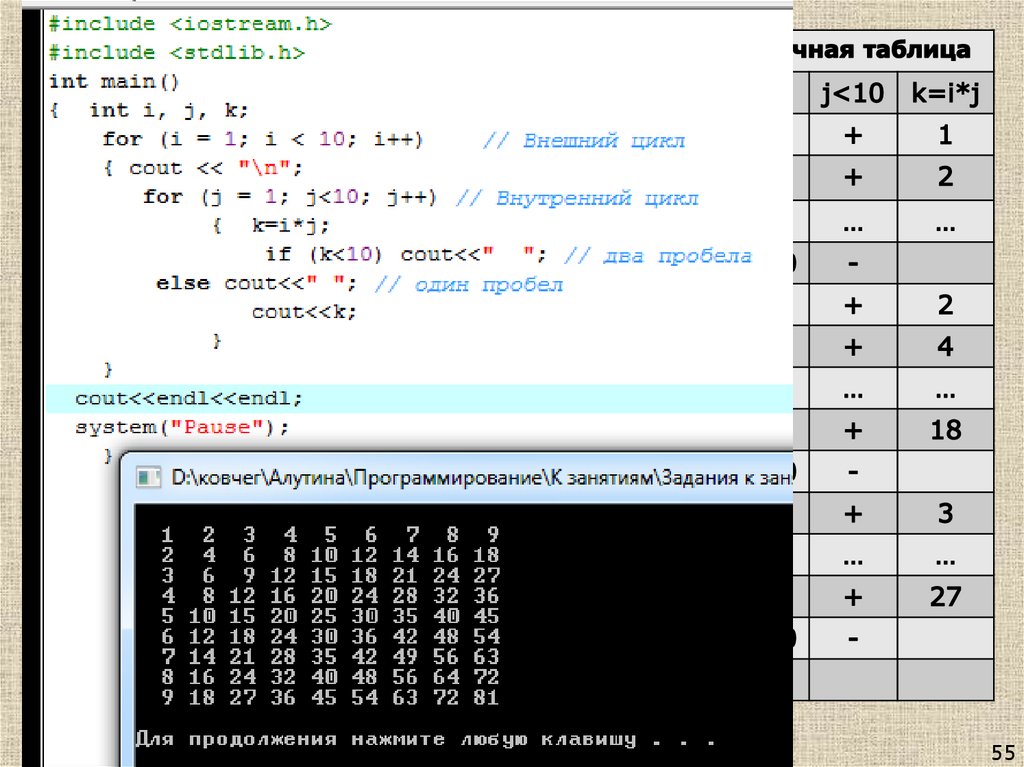Viewport: 1024px width, 767px height.
Task: Click the line 'cout << "\n";'
Action: tap(216, 169)
